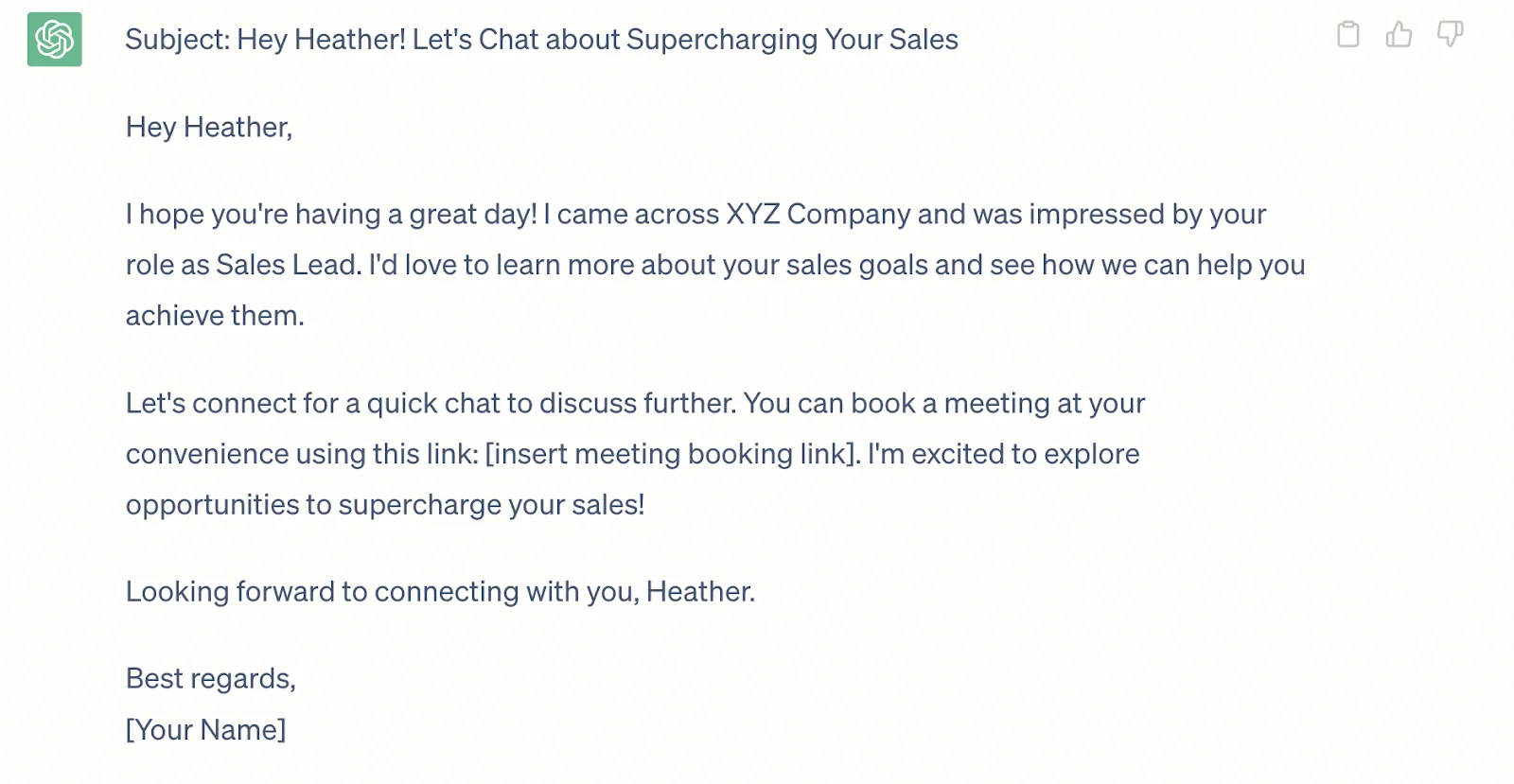
Task: Click the ChatGPT logo avatar
Action: click(x=55, y=40)
